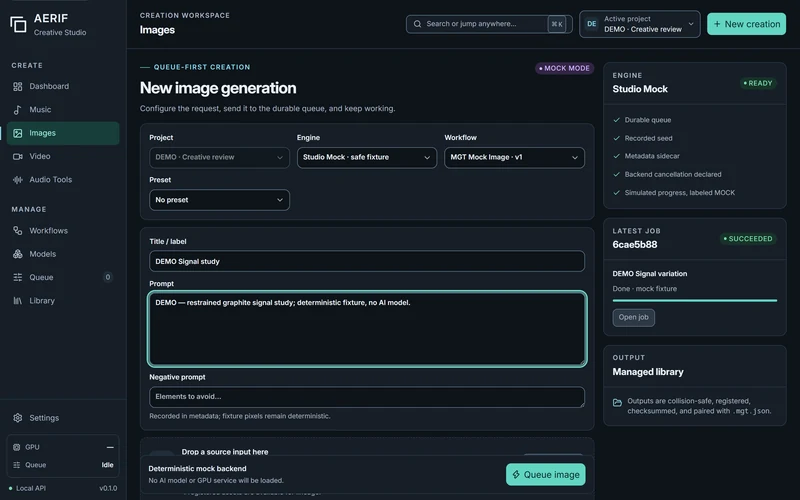Expand the Active project selector
800x500 pixels.
click(640, 24)
